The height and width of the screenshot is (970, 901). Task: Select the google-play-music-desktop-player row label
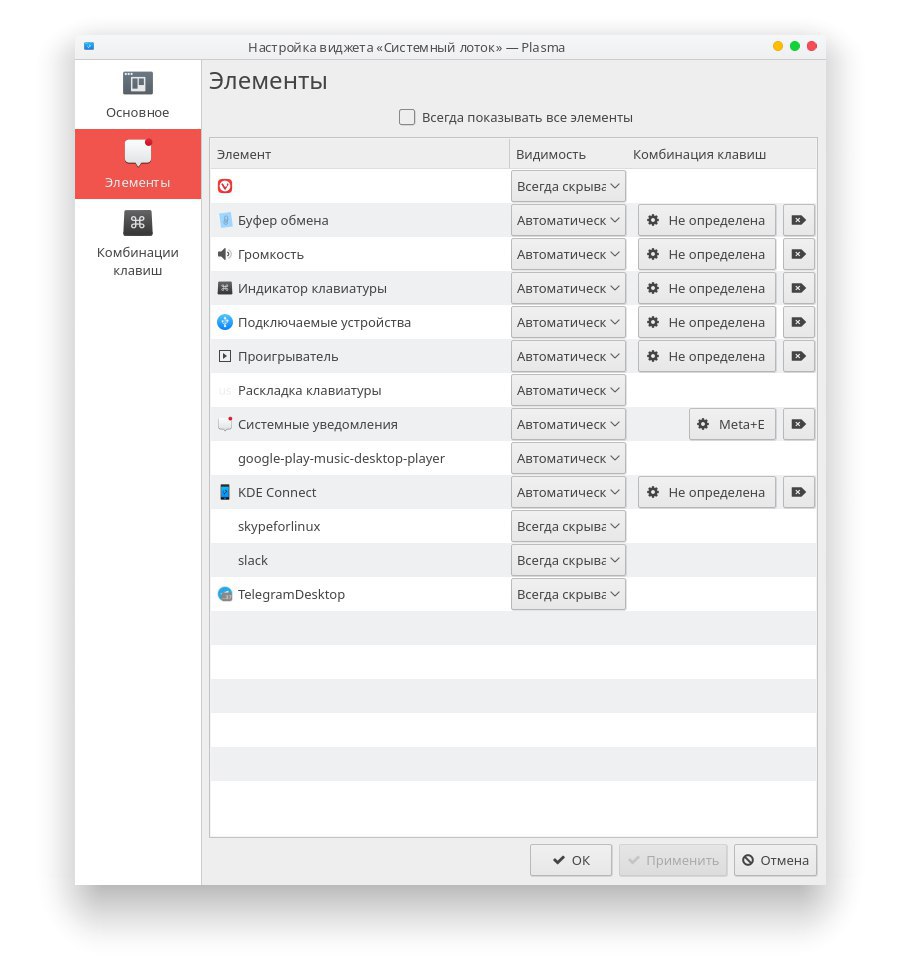(x=341, y=458)
